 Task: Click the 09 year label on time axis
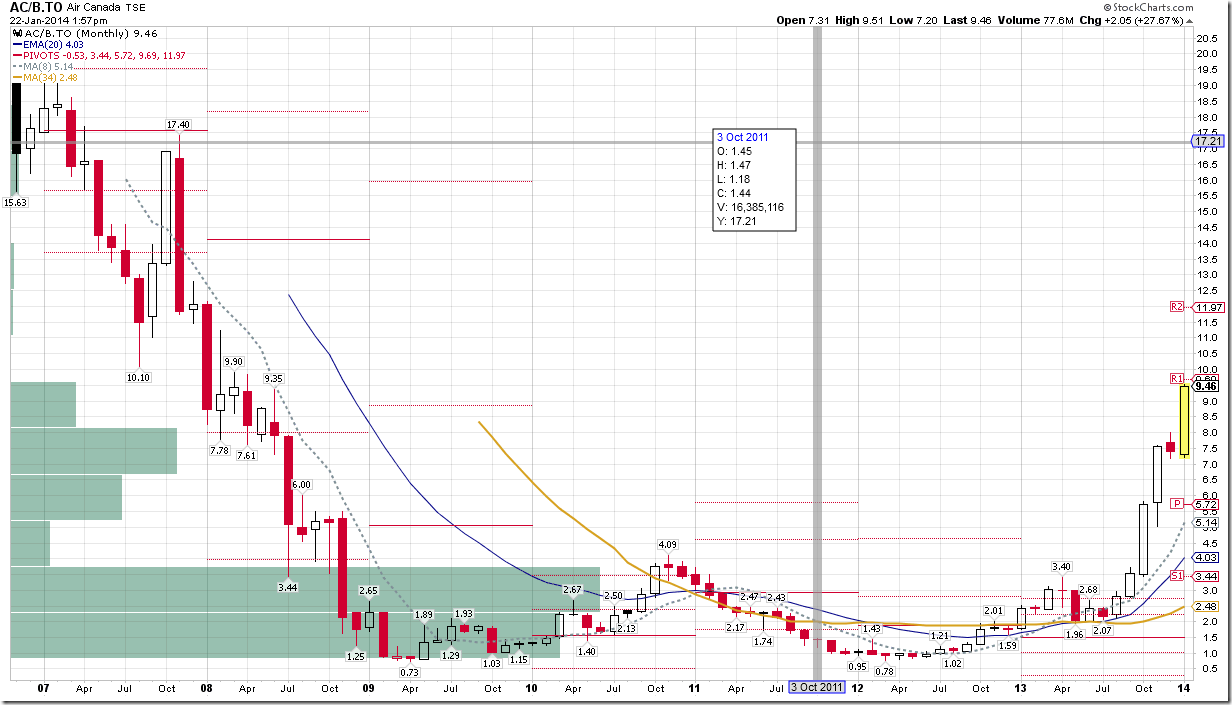(368, 688)
